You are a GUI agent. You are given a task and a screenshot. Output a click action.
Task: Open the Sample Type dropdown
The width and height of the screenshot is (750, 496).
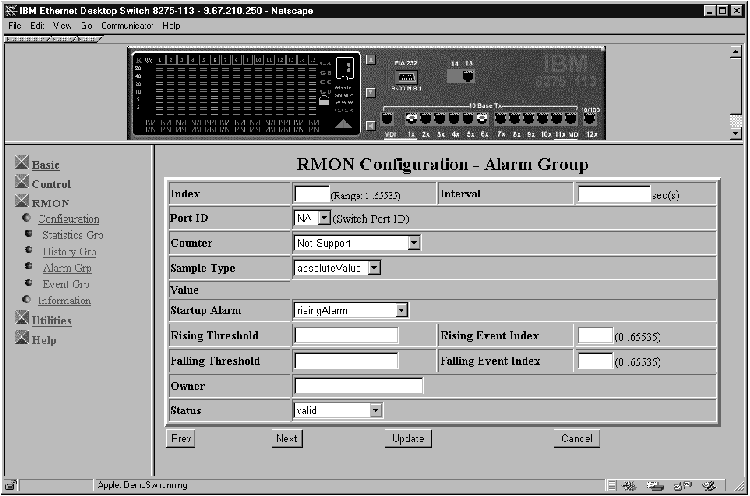(374, 268)
